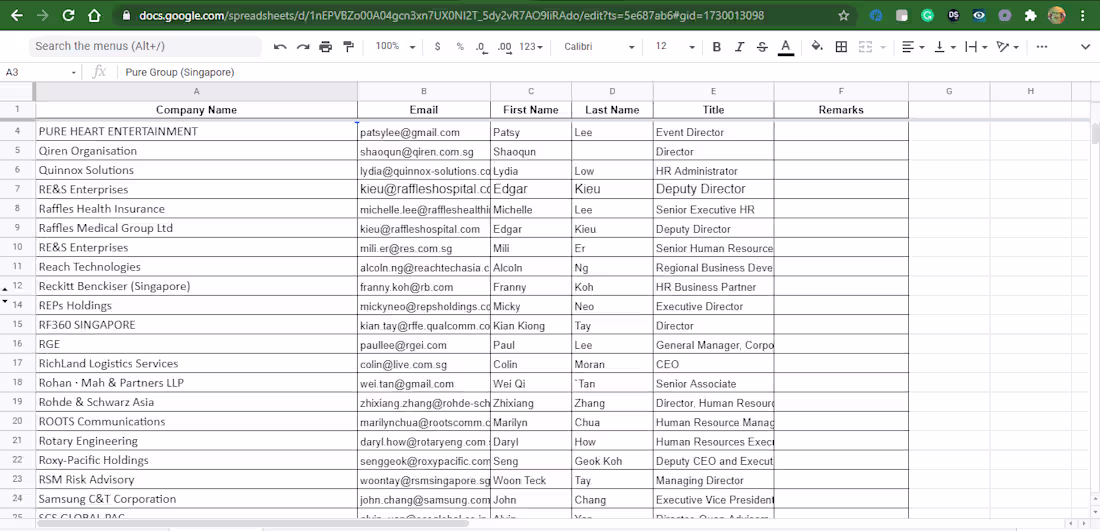Format selection as currency

[438, 46]
